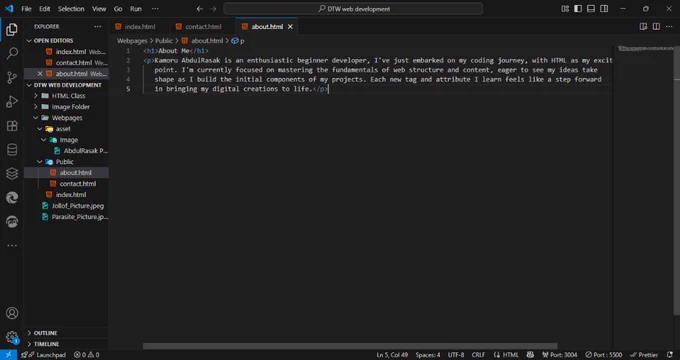Toggle the bottom panel visibility

591,9
